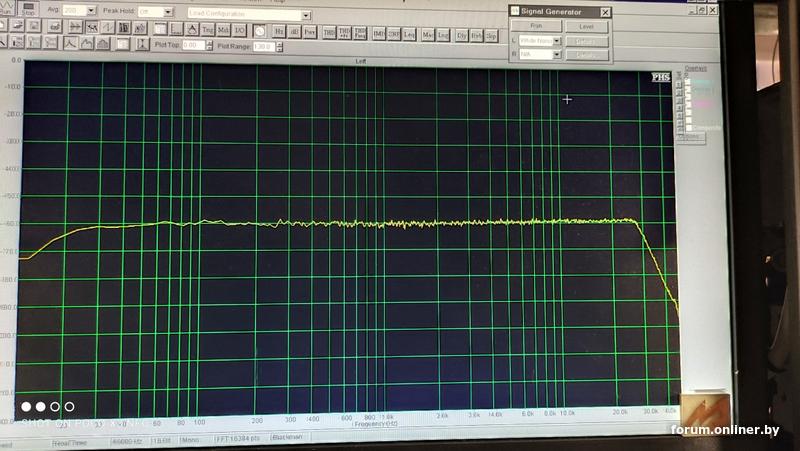Screen dimensions: 800x451
Task: Click the Real Time status bar entry
Action: (69, 443)
